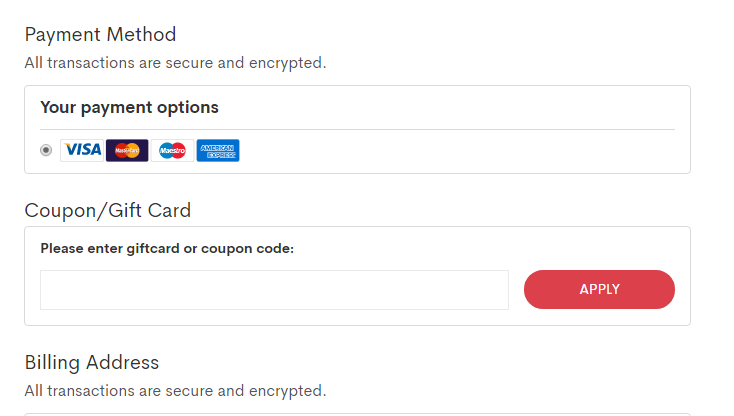Screen dimensions: 734x416
Task: Click the secure and encrypted note under Payment Method
Action: point(175,63)
